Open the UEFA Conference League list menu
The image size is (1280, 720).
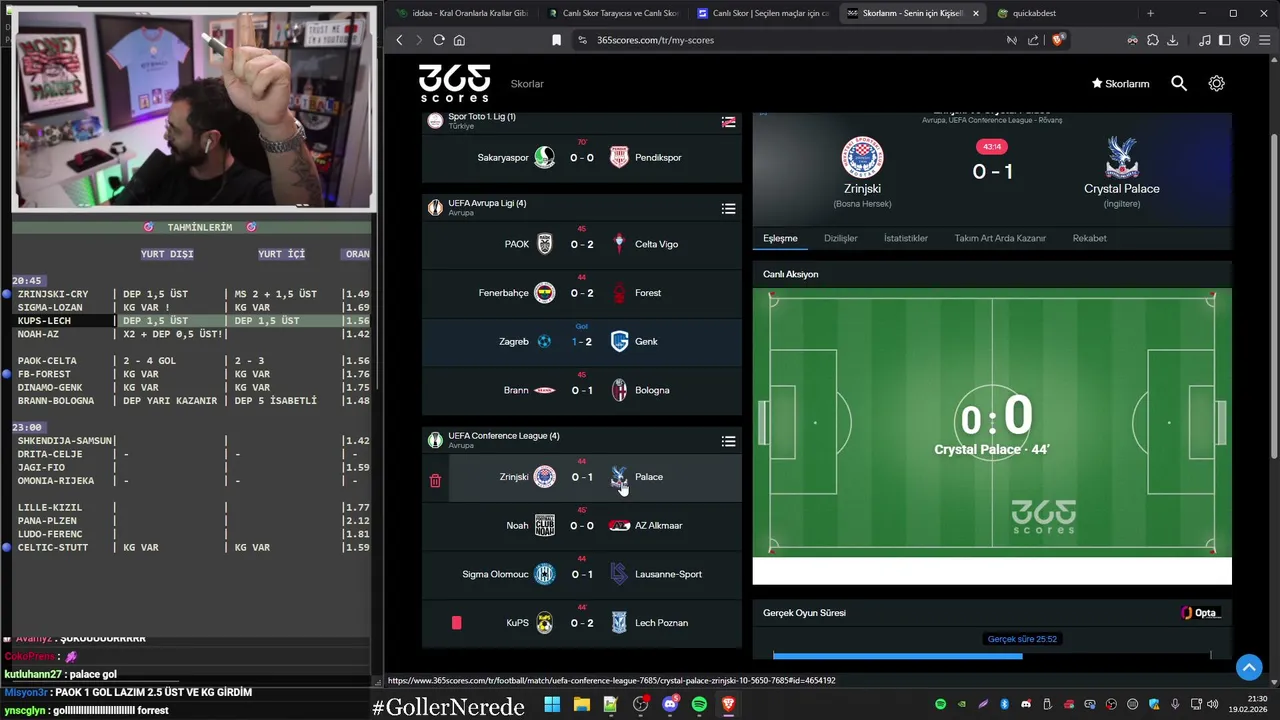tap(728, 441)
